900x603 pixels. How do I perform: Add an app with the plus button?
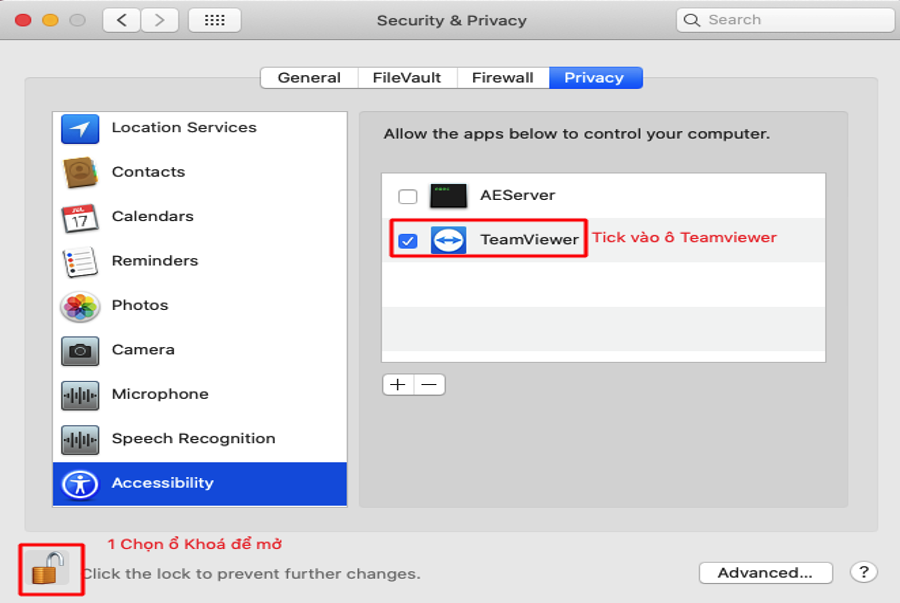(398, 384)
